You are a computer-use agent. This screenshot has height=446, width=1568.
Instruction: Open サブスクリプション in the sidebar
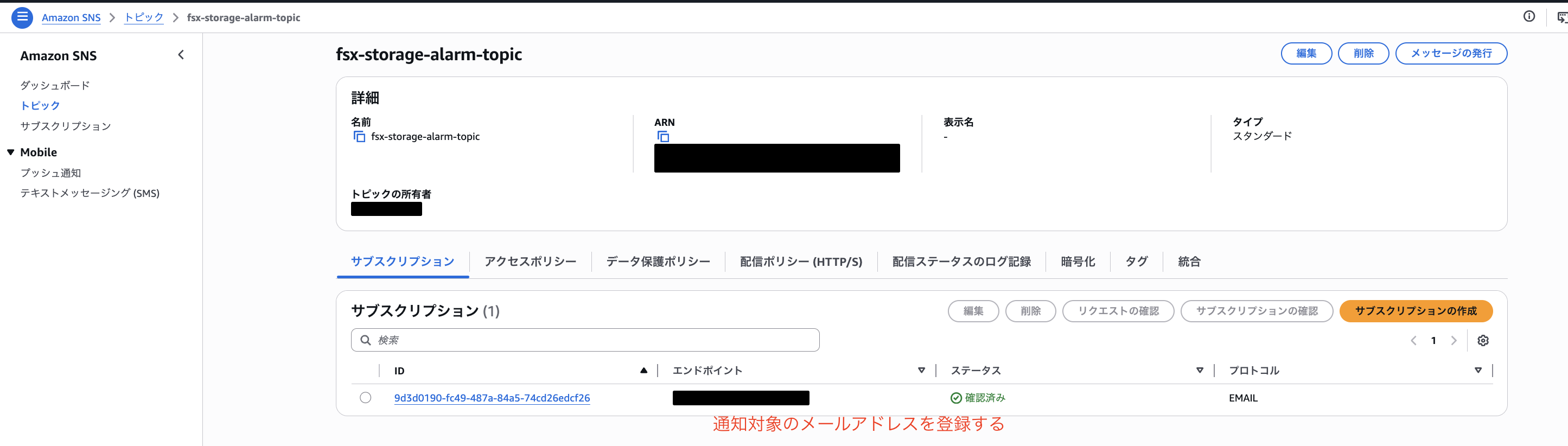tap(65, 126)
